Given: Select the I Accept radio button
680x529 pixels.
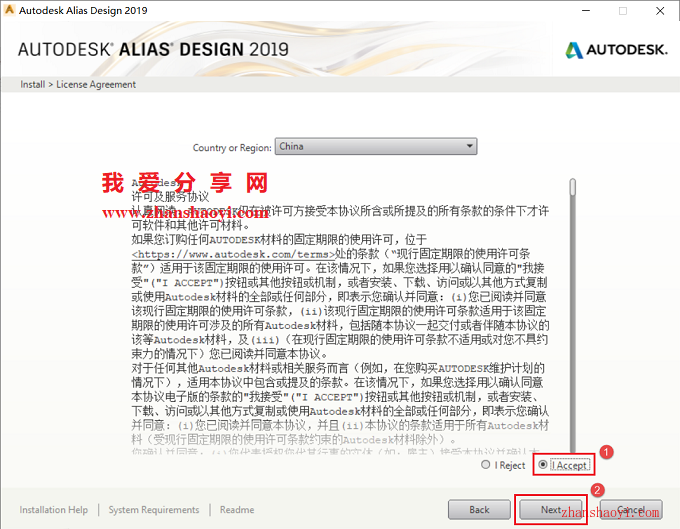Looking at the screenshot, I should tap(543, 465).
